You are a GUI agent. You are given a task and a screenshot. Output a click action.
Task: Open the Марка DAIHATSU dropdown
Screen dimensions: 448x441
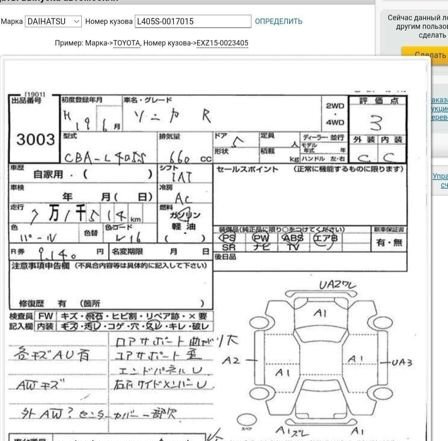tap(53, 21)
